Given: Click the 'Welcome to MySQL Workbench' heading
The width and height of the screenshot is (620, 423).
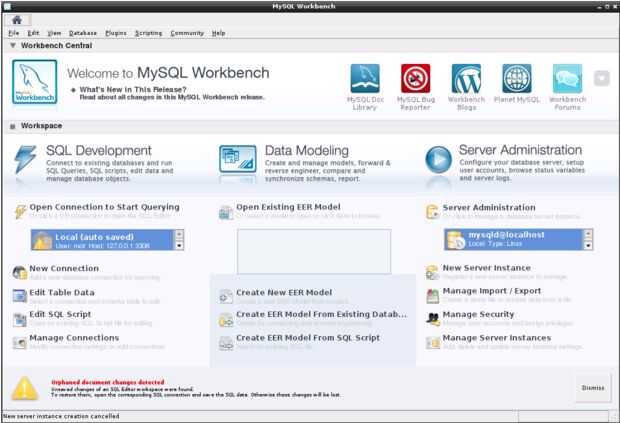Looking at the screenshot, I should 168,73.
